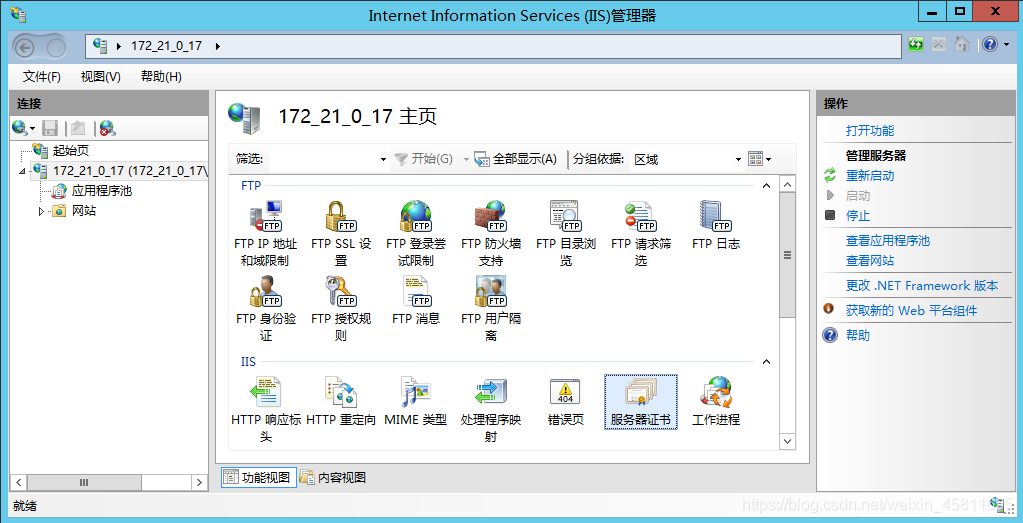This screenshot has height=523, width=1023.
Task: Click 打开功能 action link
Action: click(870, 130)
